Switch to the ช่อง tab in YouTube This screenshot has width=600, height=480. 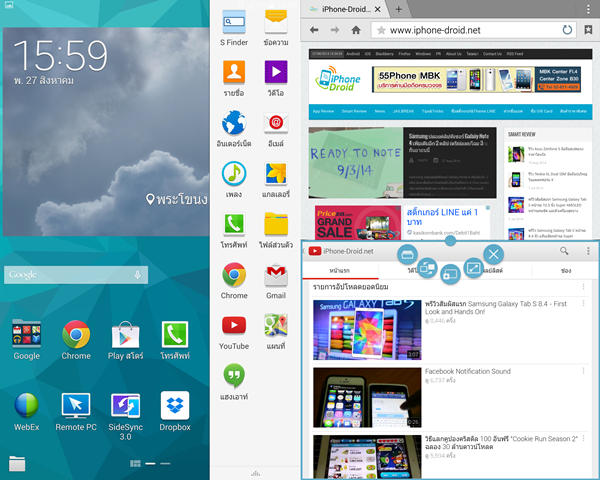tap(566, 270)
